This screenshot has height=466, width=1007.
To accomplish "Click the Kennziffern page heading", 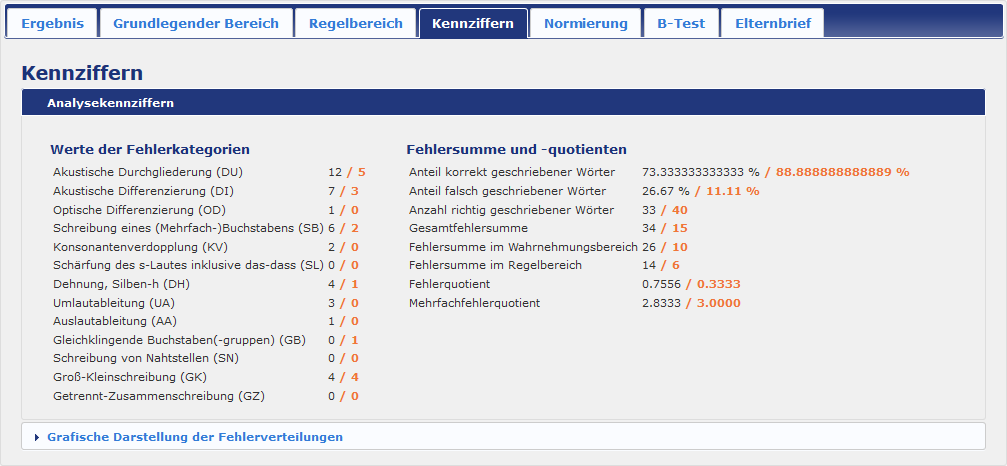I will pyautogui.click(x=82, y=73).
